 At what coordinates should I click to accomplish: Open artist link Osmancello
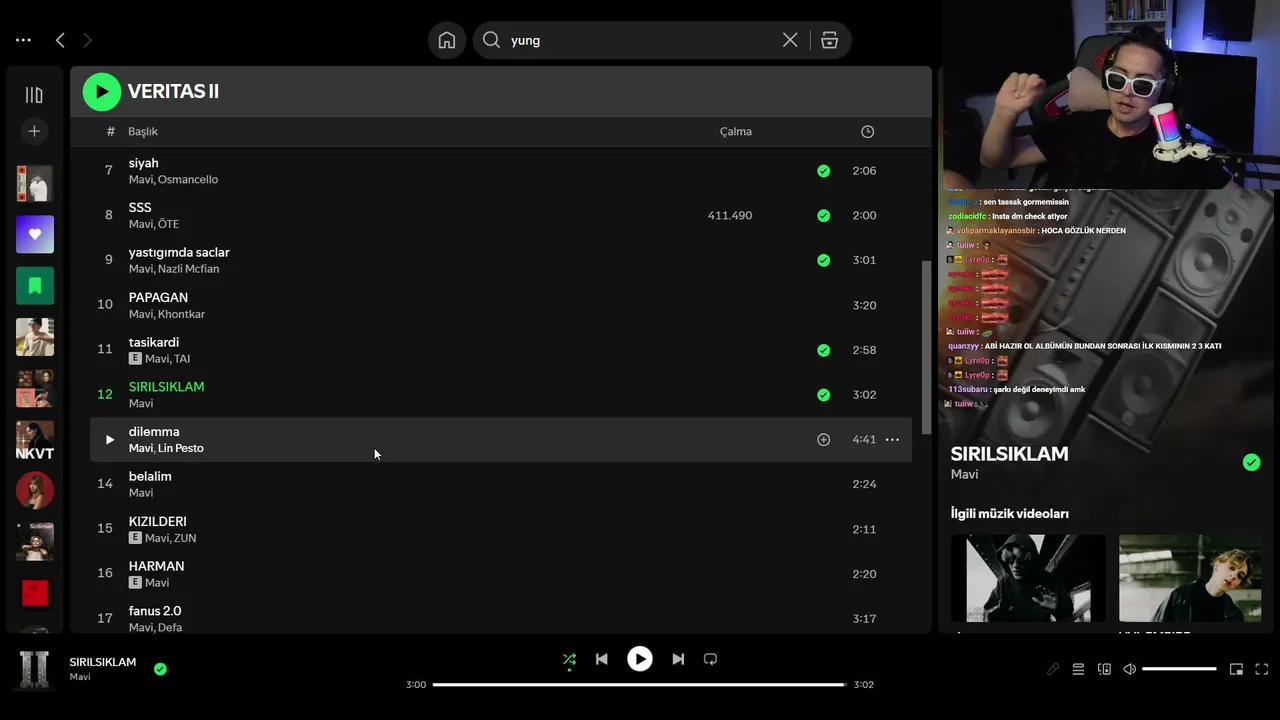(188, 180)
